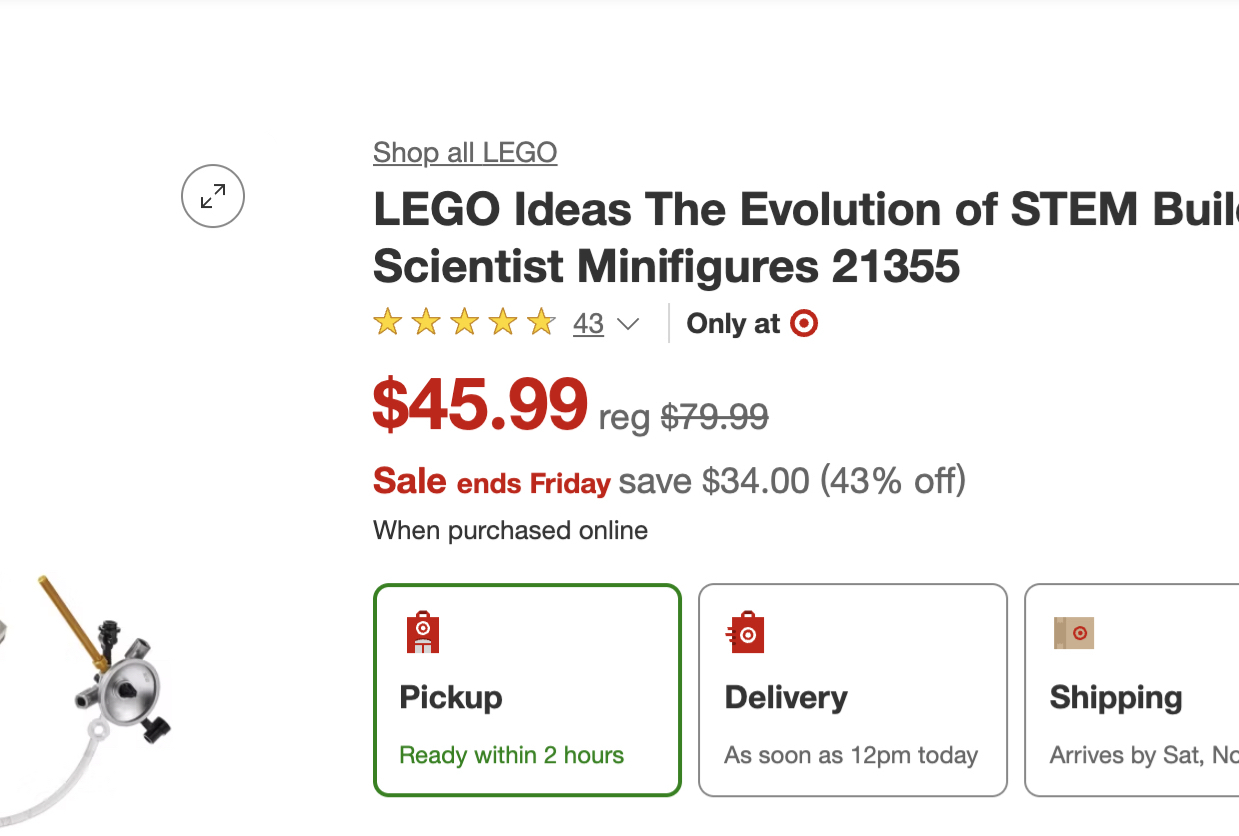Click the LEGO product image
Image resolution: width=1239 pixels, height=836 pixels.
tap(100, 690)
